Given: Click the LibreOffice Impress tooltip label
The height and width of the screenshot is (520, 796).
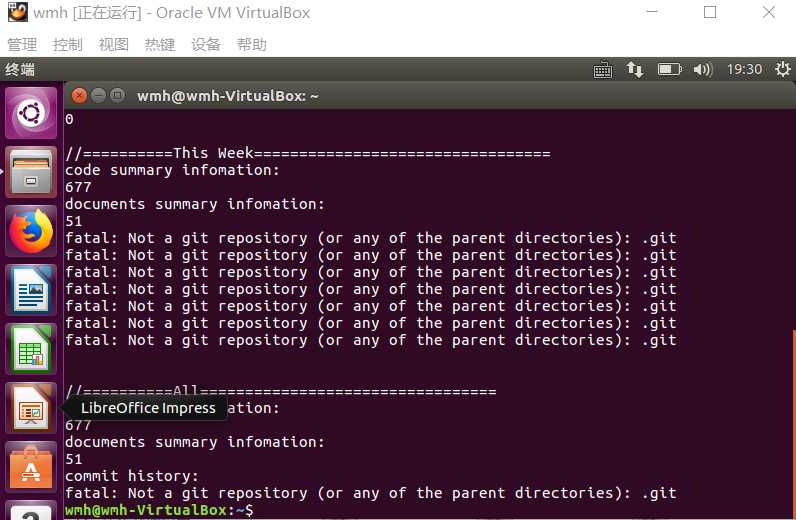Looking at the screenshot, I should point(148,408).
